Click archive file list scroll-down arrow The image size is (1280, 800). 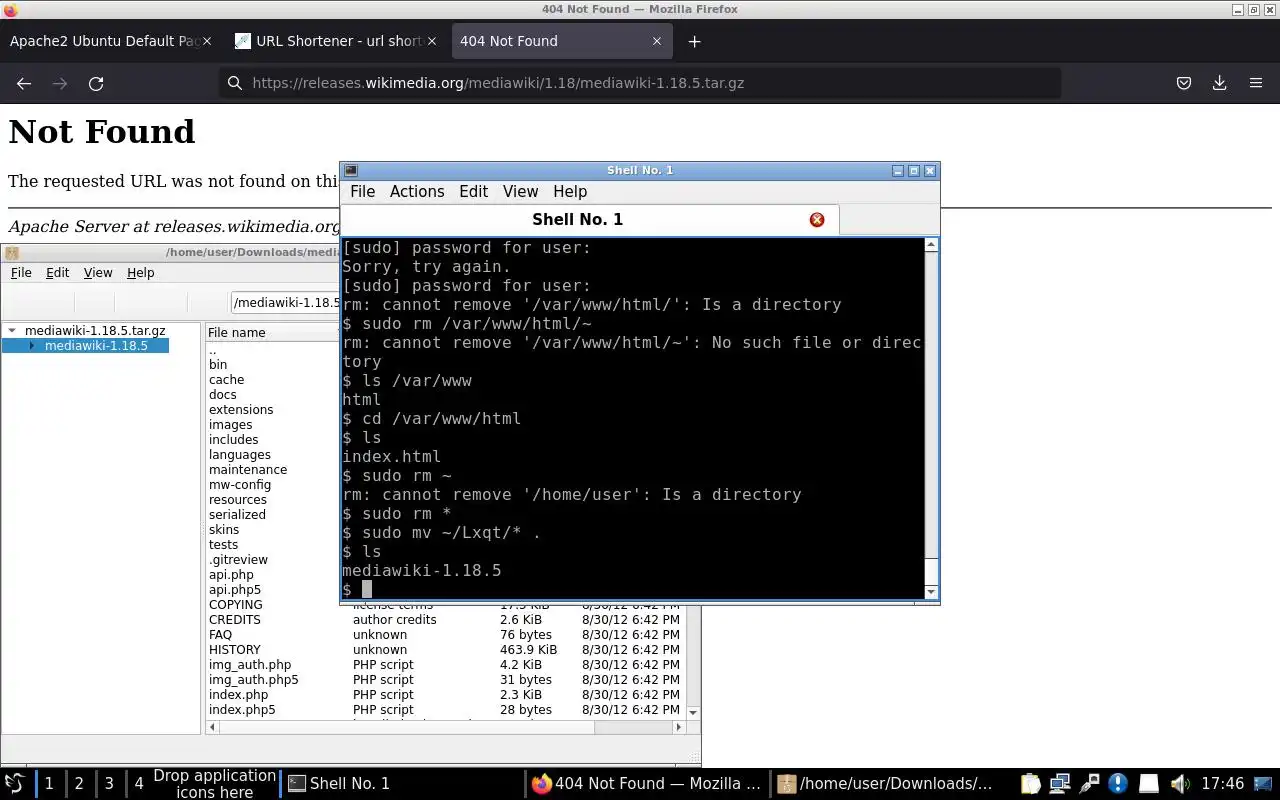click(x=694, y=712)
